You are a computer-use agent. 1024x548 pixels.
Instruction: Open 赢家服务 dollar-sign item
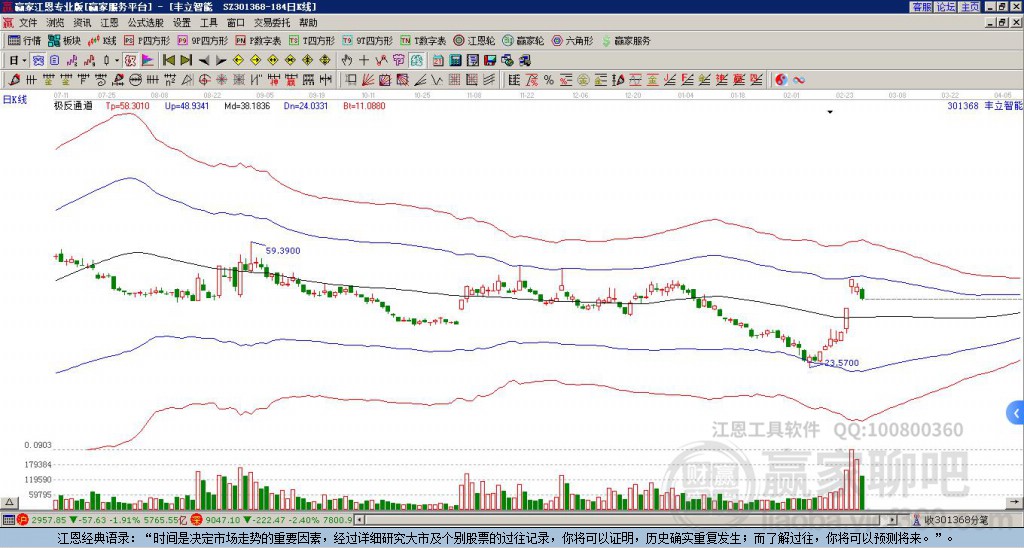pos(626,40)
